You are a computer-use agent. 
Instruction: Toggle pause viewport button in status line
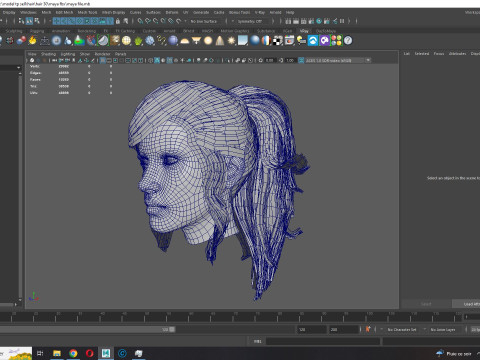point(342,21)
